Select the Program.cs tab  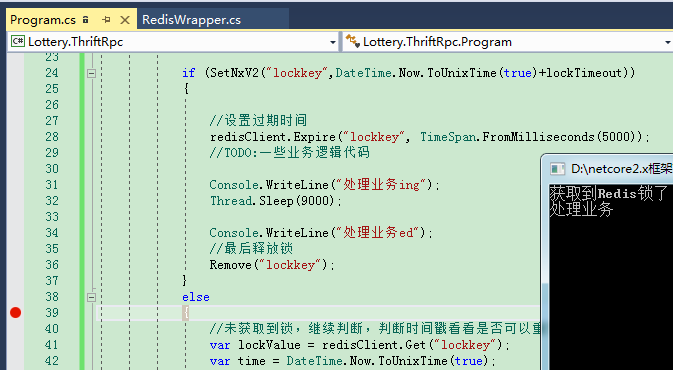(42, 20)
